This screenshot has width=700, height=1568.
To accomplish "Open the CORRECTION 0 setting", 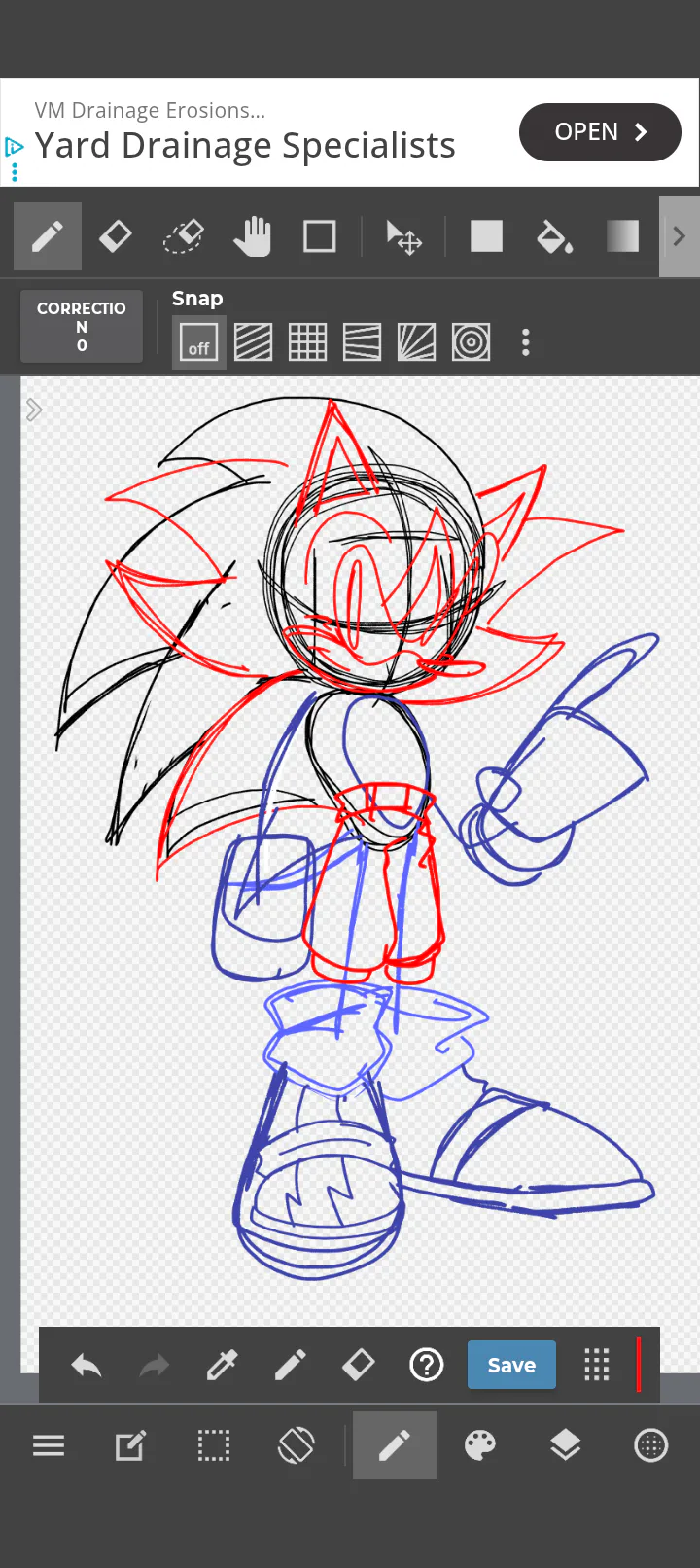I will (82, 327).
